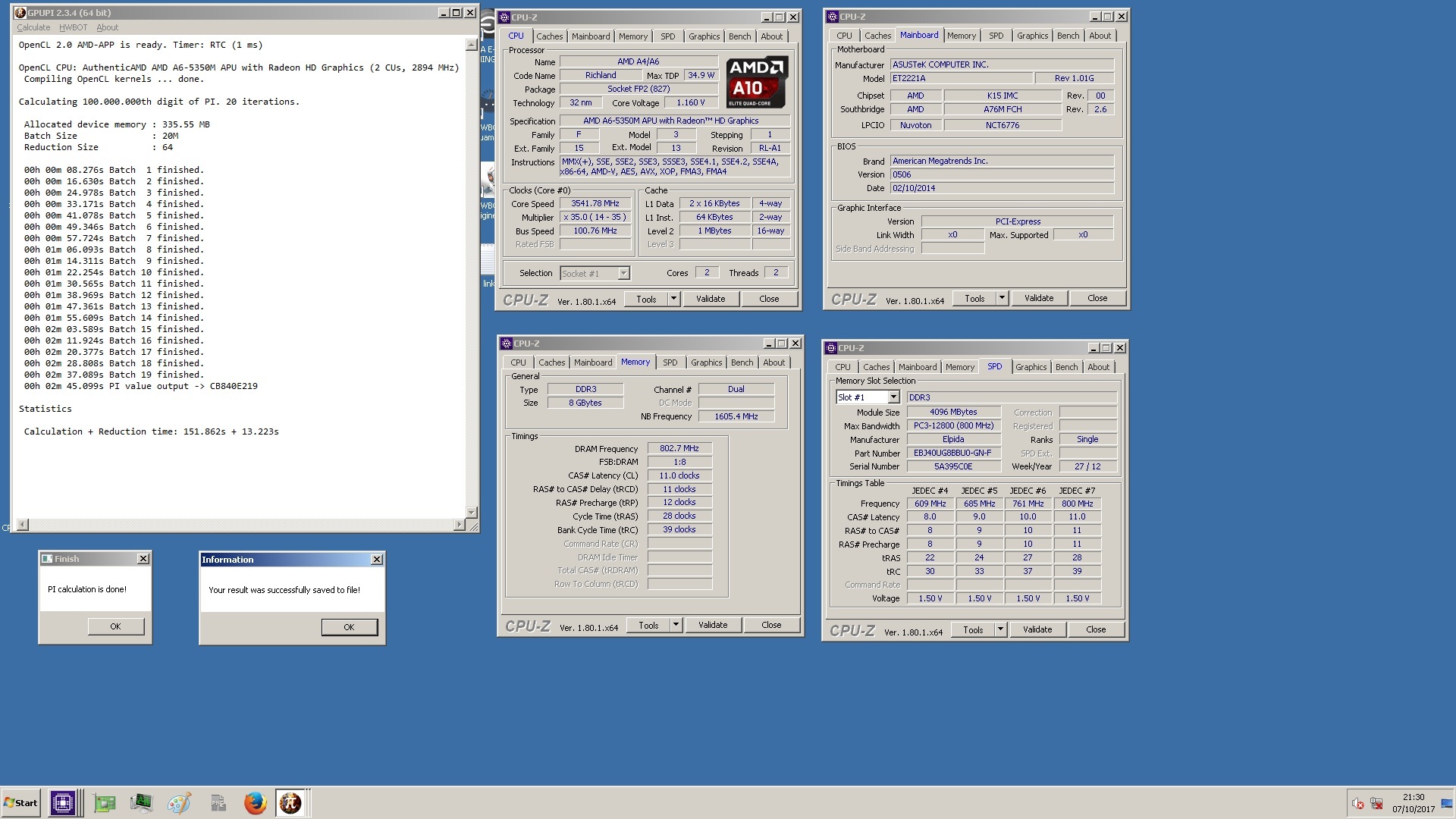1456x819 pixels.
Task: Open the Start menu
Action: tap(20, 803)
